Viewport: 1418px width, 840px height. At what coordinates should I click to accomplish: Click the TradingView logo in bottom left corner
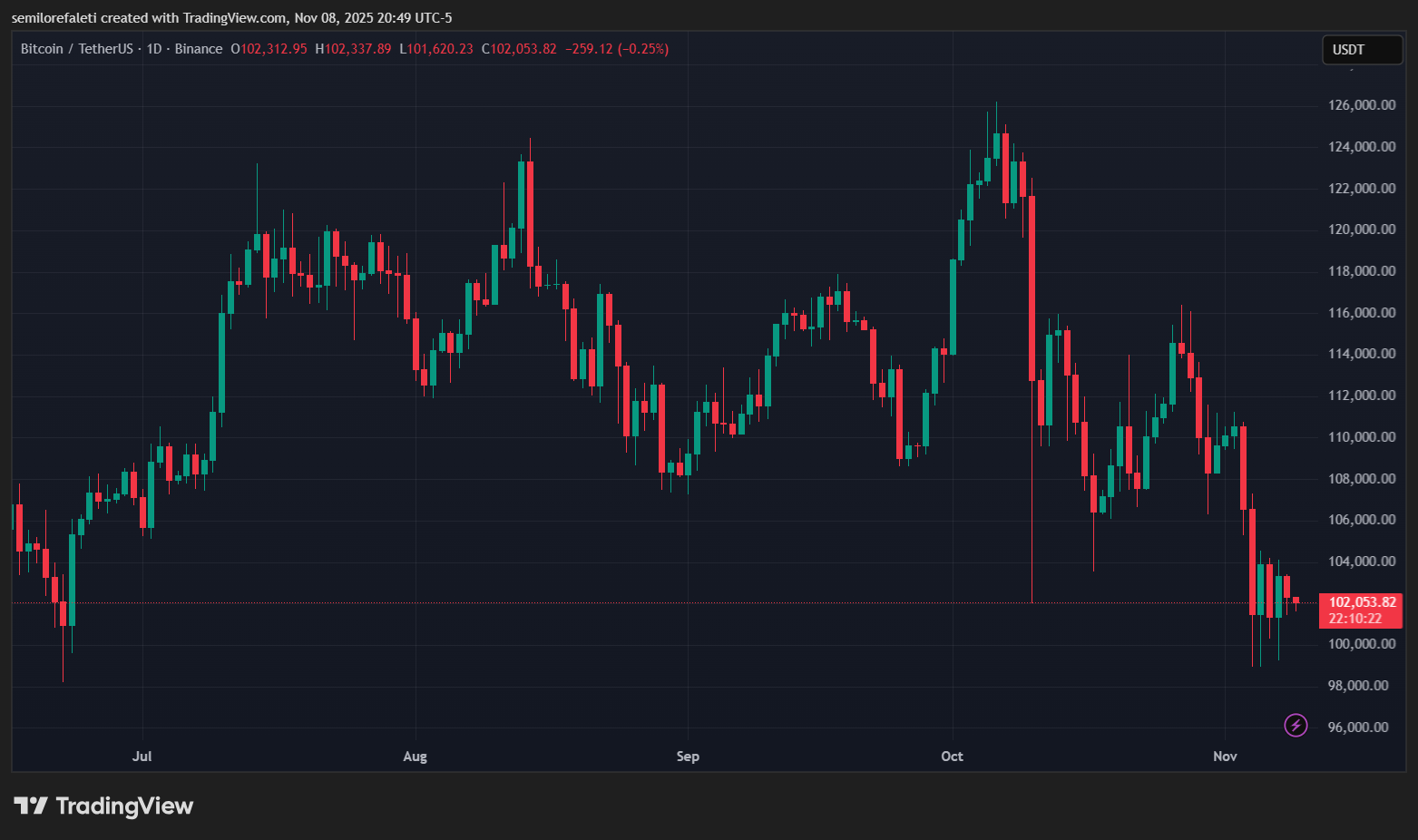(x=103, y=806)
